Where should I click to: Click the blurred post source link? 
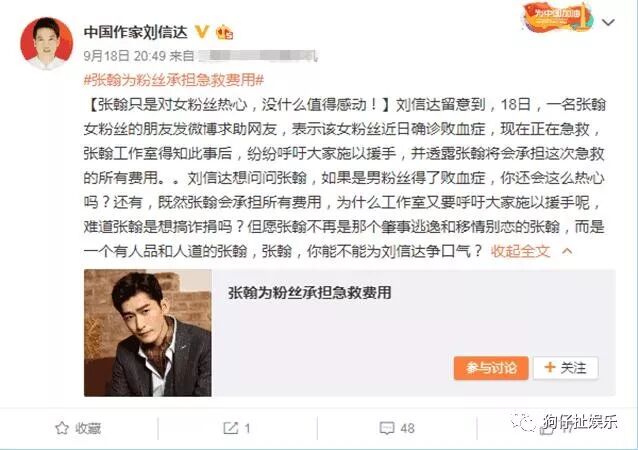258,56
